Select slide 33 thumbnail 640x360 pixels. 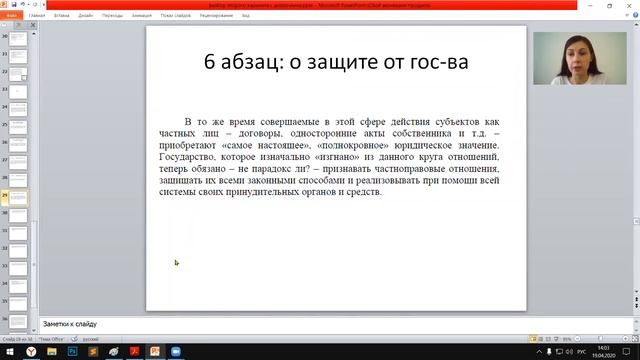18,268
